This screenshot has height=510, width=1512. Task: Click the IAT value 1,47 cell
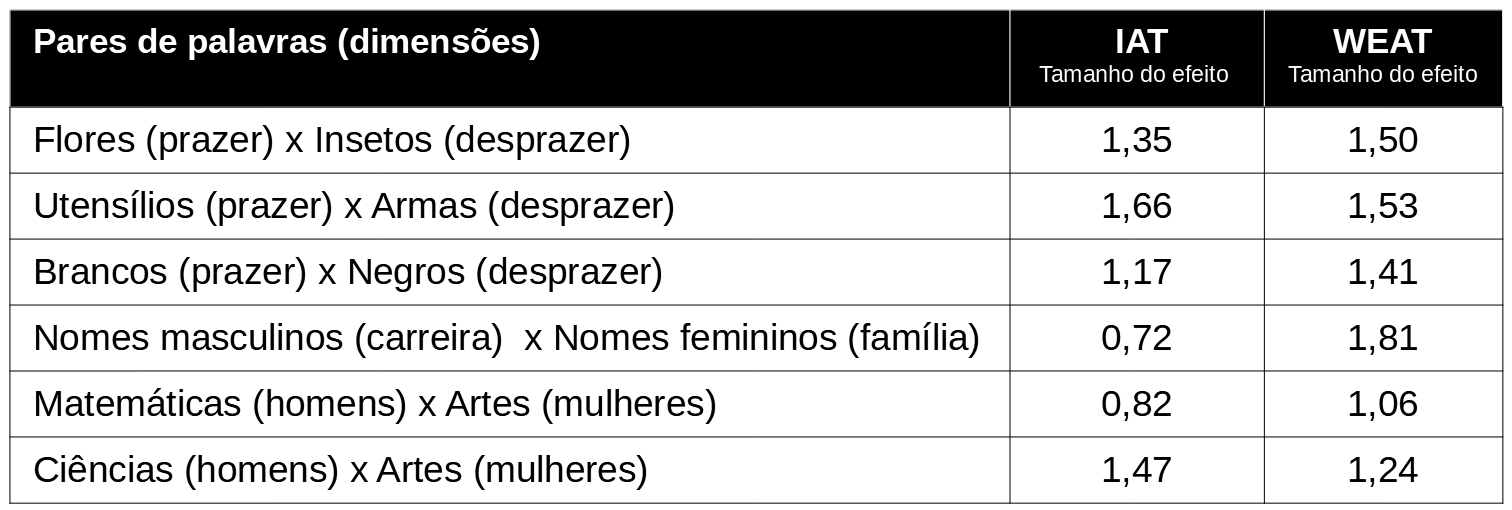[x=1136, y=470]
